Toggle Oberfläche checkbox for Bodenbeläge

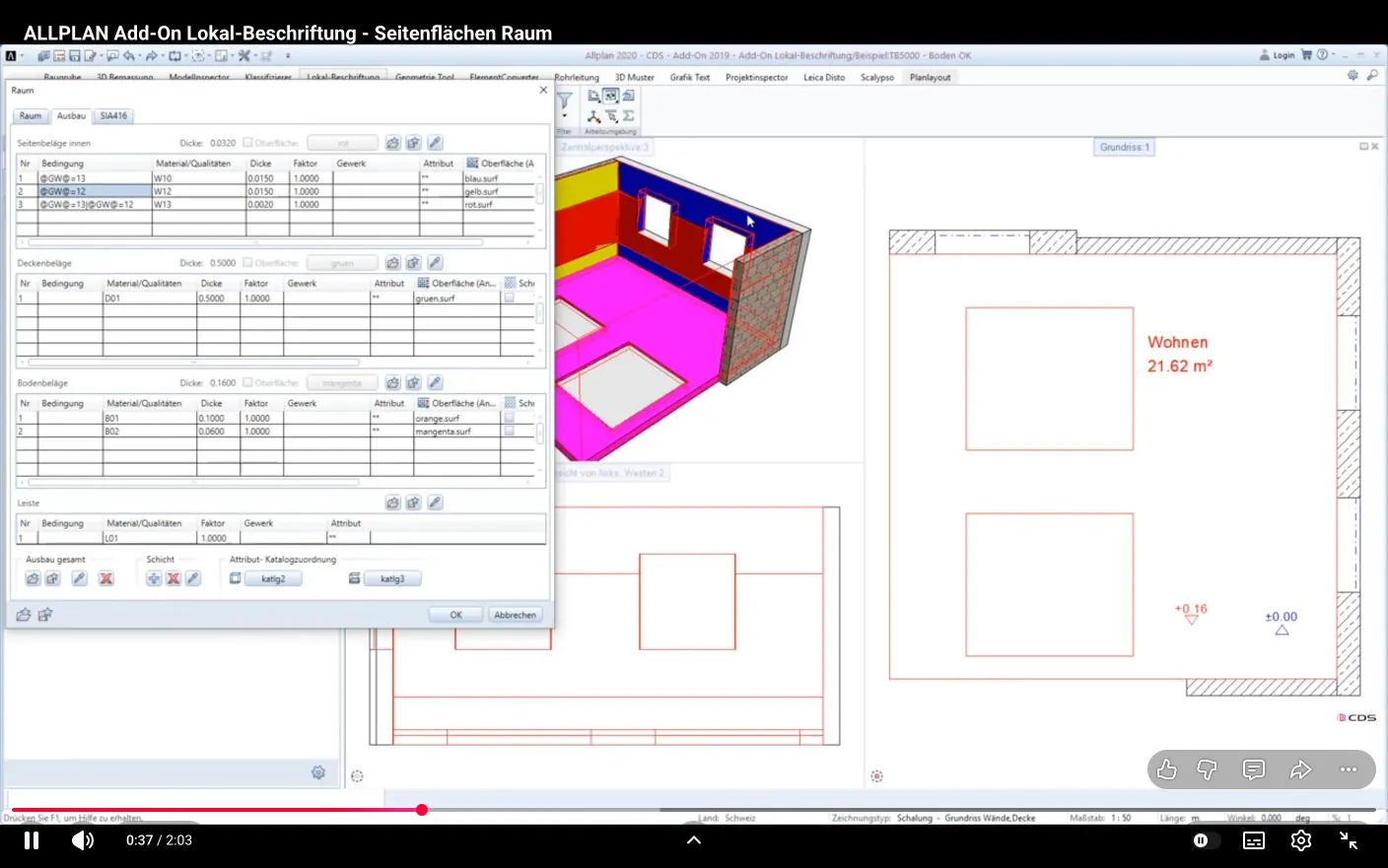point(247,382)
